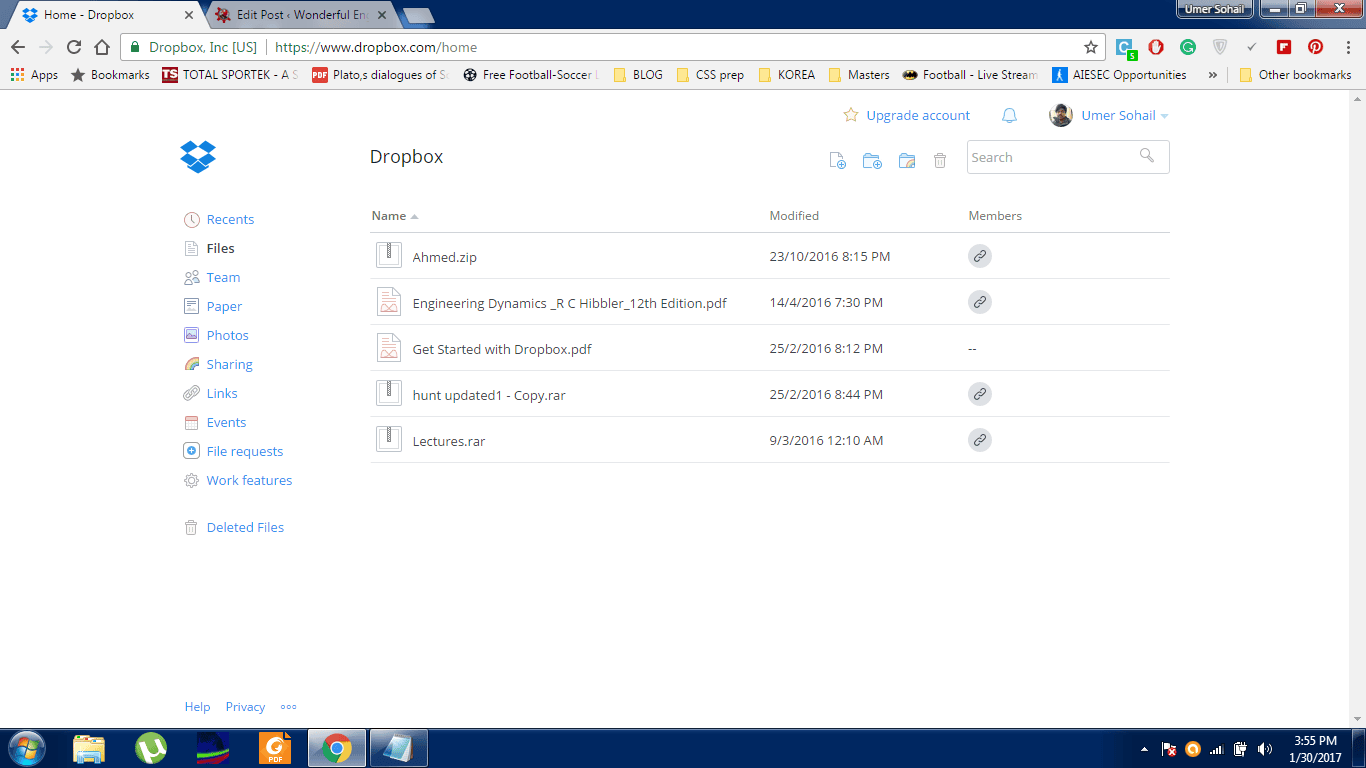Show more bookmarks via overflow chevron
Viewport: 1366px width, 768px height.
(x=1213, y=75)
